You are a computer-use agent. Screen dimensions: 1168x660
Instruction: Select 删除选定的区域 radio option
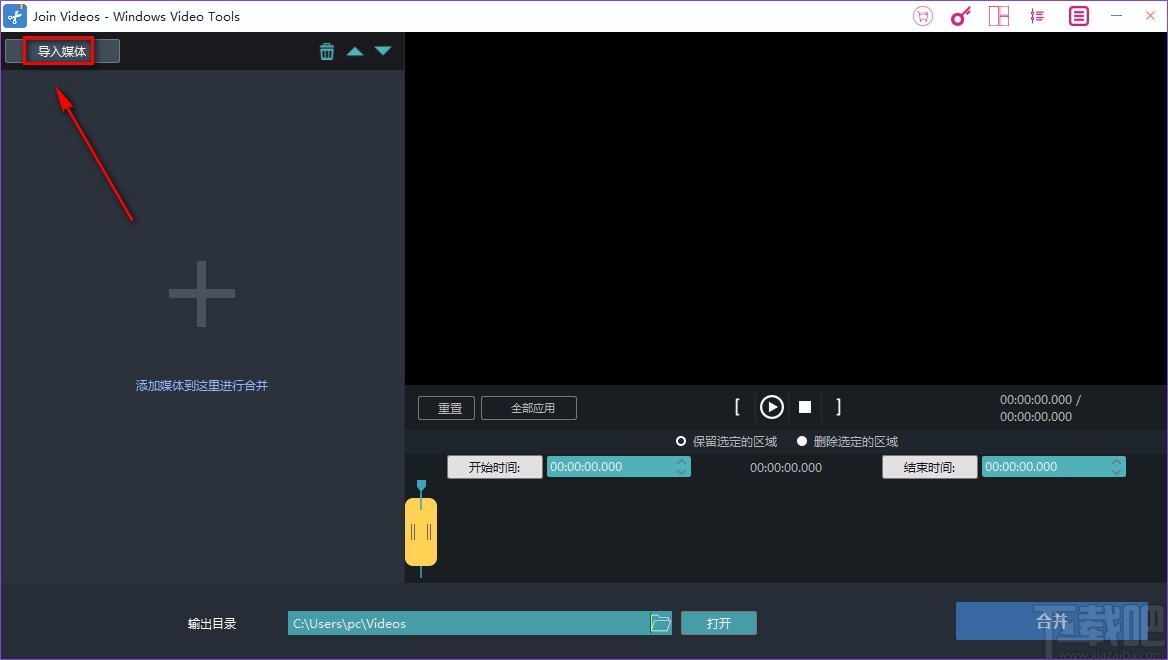801,441
